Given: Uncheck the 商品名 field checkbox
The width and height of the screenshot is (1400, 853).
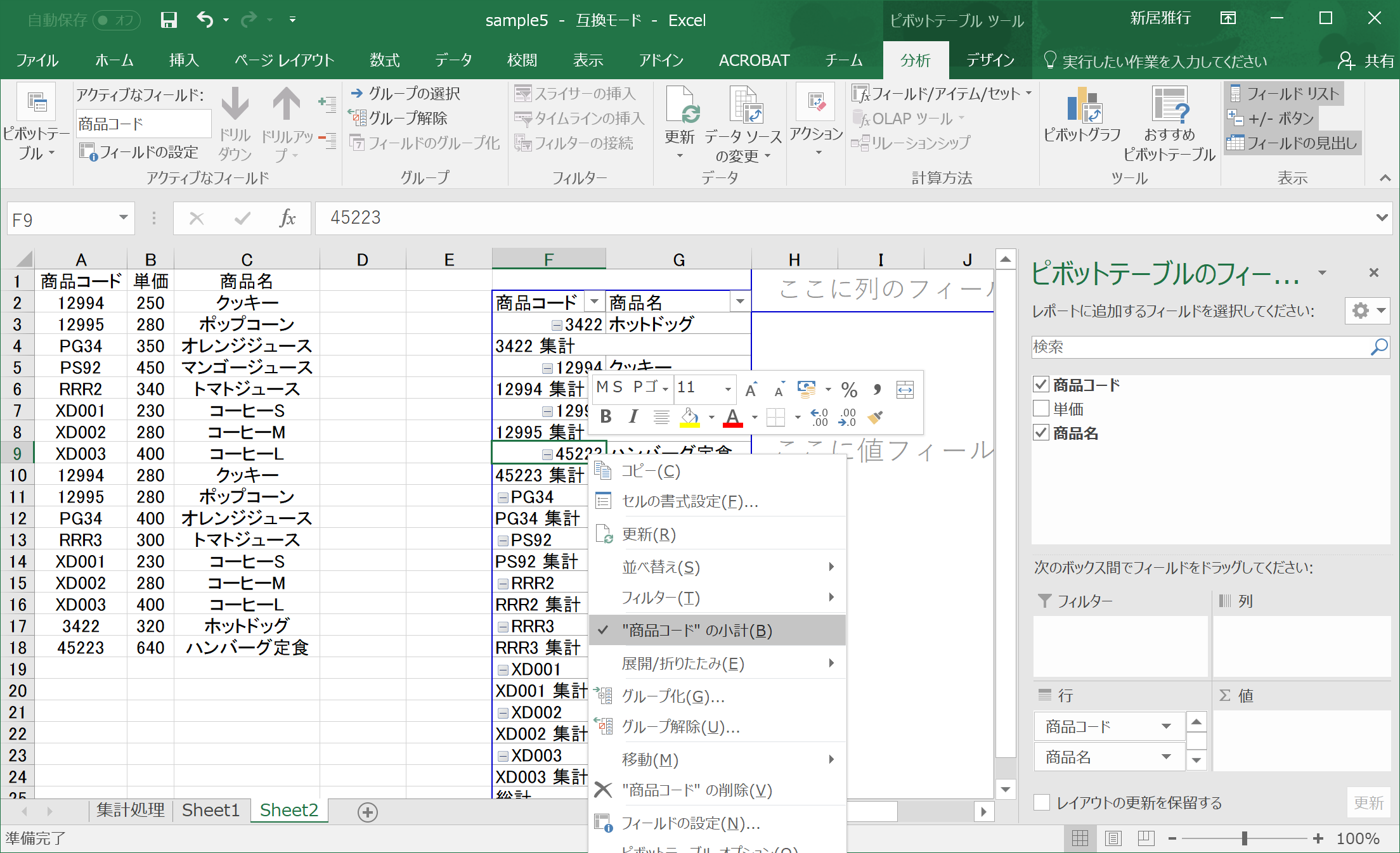Looking at the screenshot, I should click(x=1041, y=433).
